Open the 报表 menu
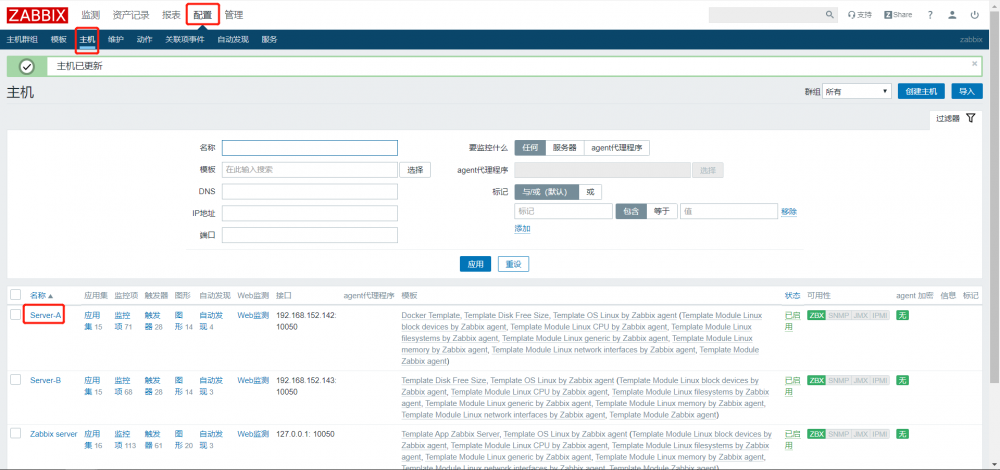1000x470 pixels. pyautogui.click(x=172, y=15)
